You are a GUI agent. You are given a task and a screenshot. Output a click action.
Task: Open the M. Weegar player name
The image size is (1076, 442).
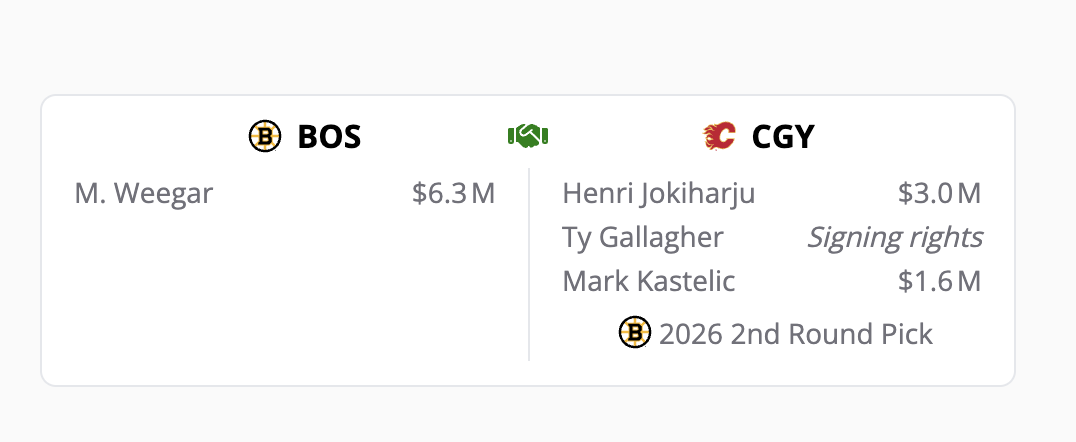pos(144,193)
